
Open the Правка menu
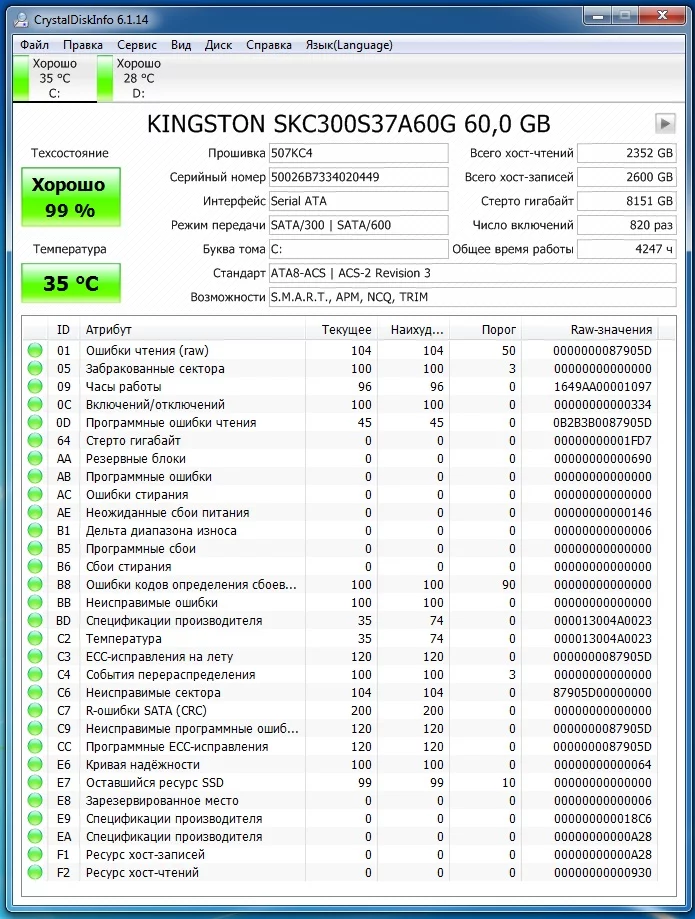coord(83,45)
